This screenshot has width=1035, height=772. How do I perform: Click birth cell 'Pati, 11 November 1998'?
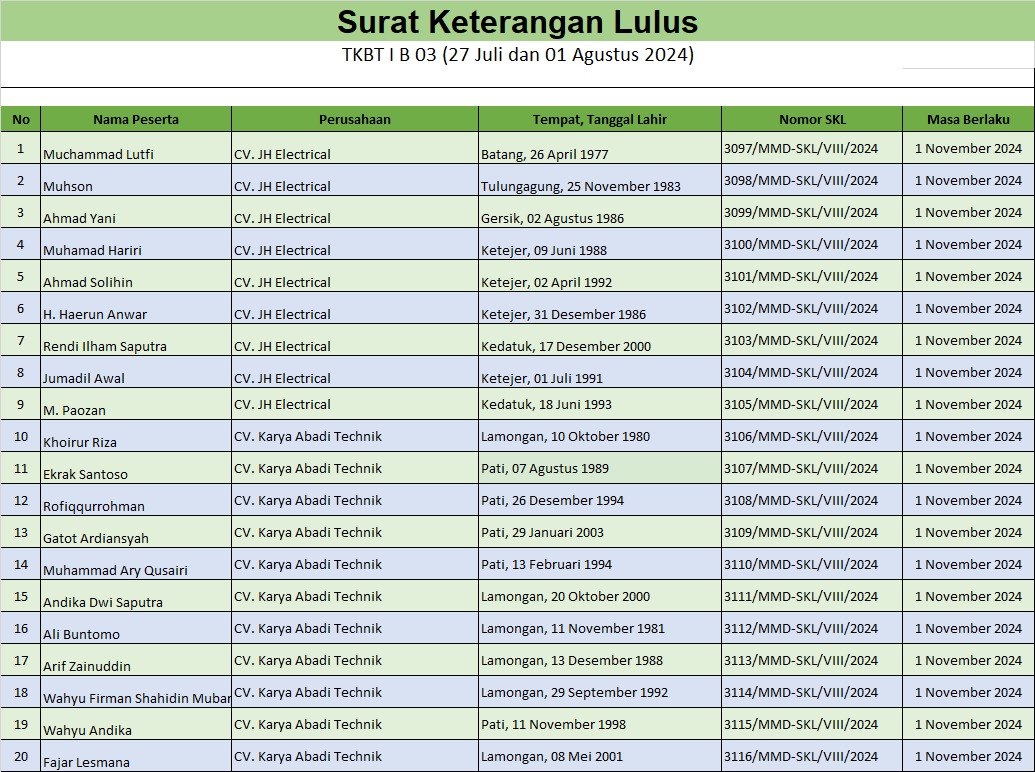coord(599,724)
